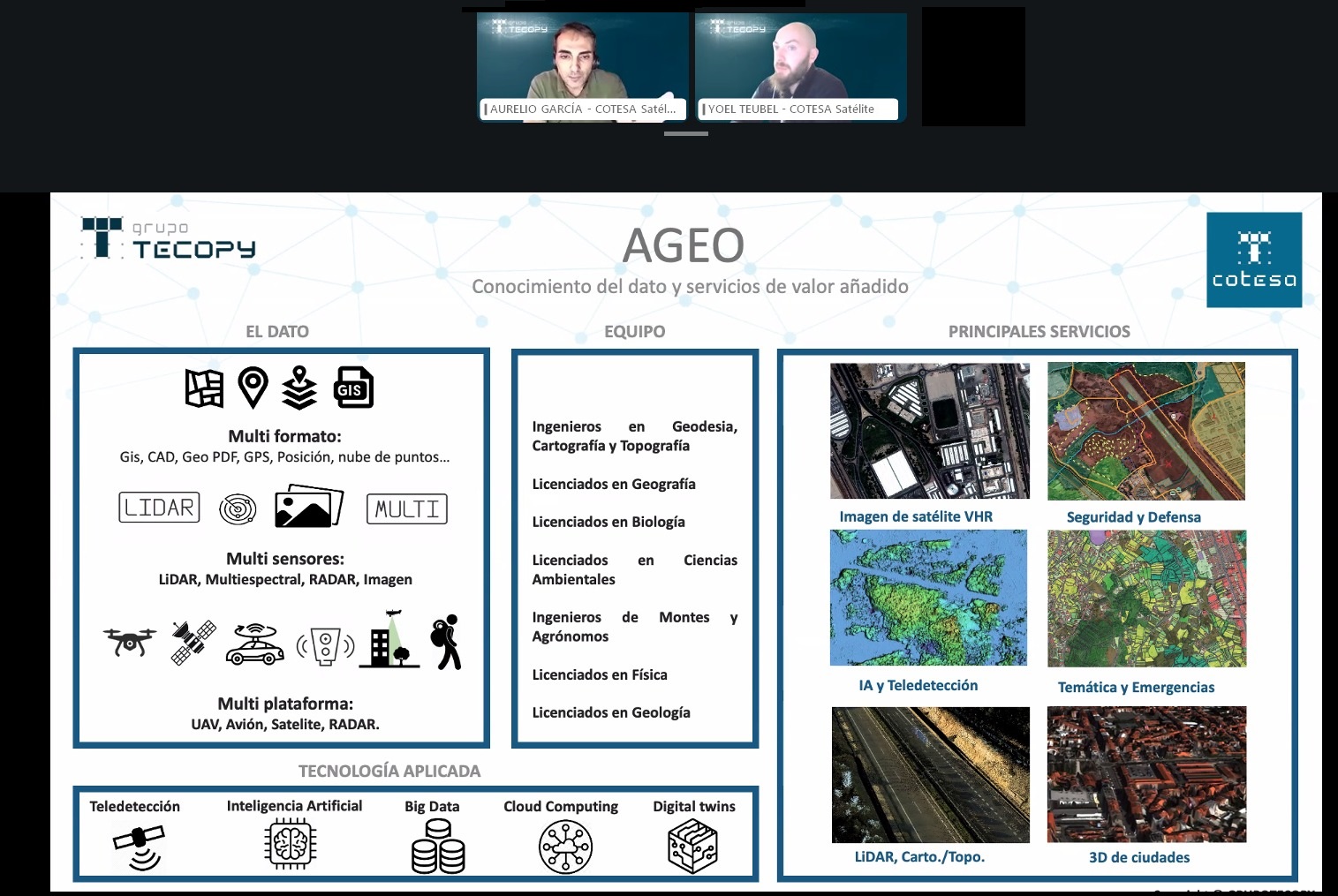The image size is (1338, 896).
Task: Click the IA y Teledetección caption
Action: click(x=918, y=685)
